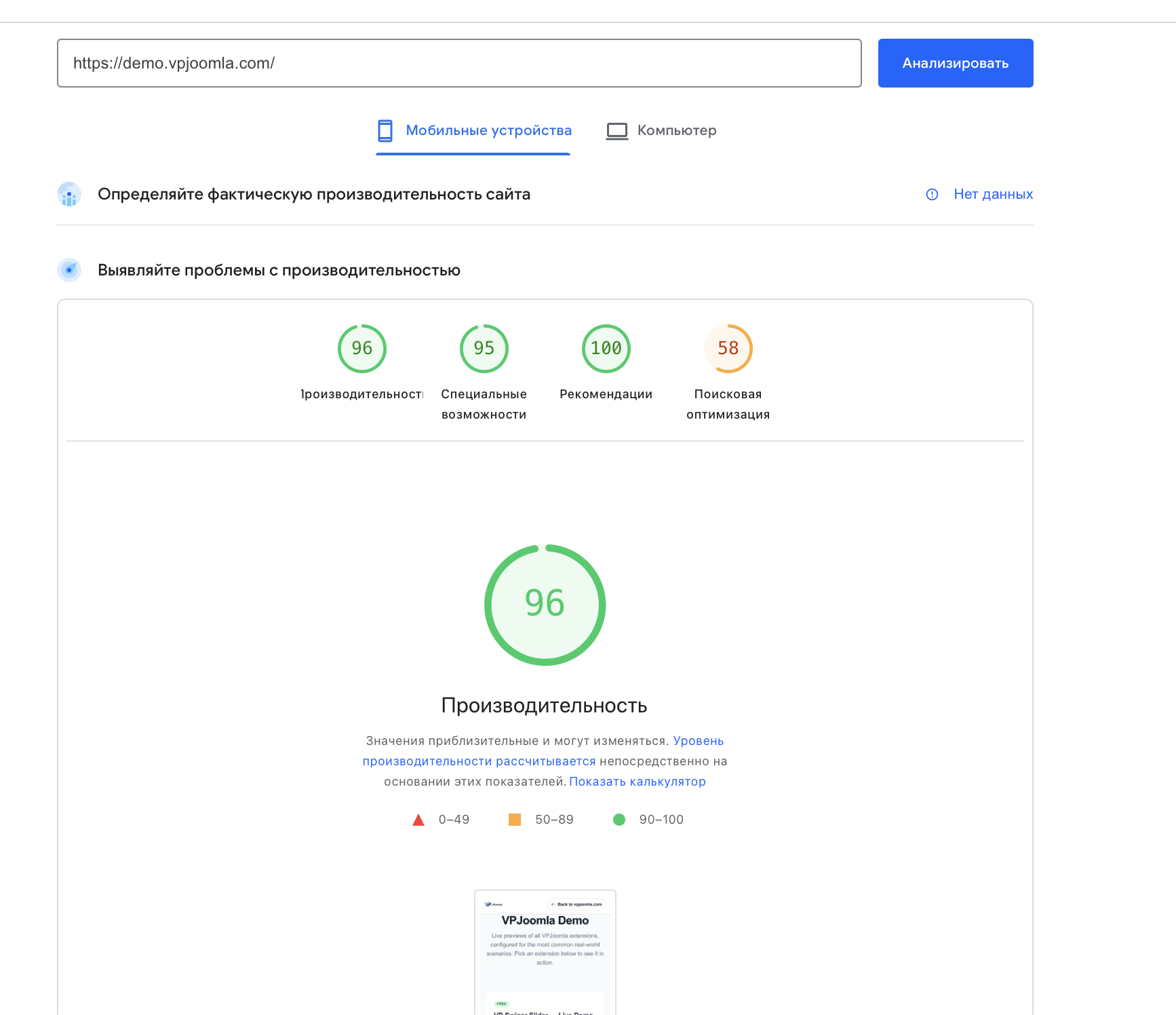Image resolution: width=1176 pixels, height=1015 pixels.
Task: Click the URL input field
Action: coord(459,63)
